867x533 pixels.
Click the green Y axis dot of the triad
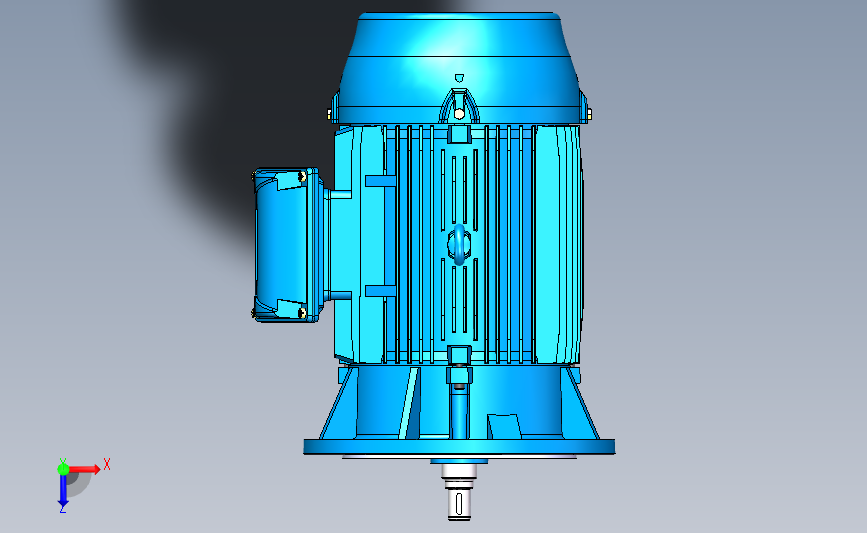tap(63, 469)
